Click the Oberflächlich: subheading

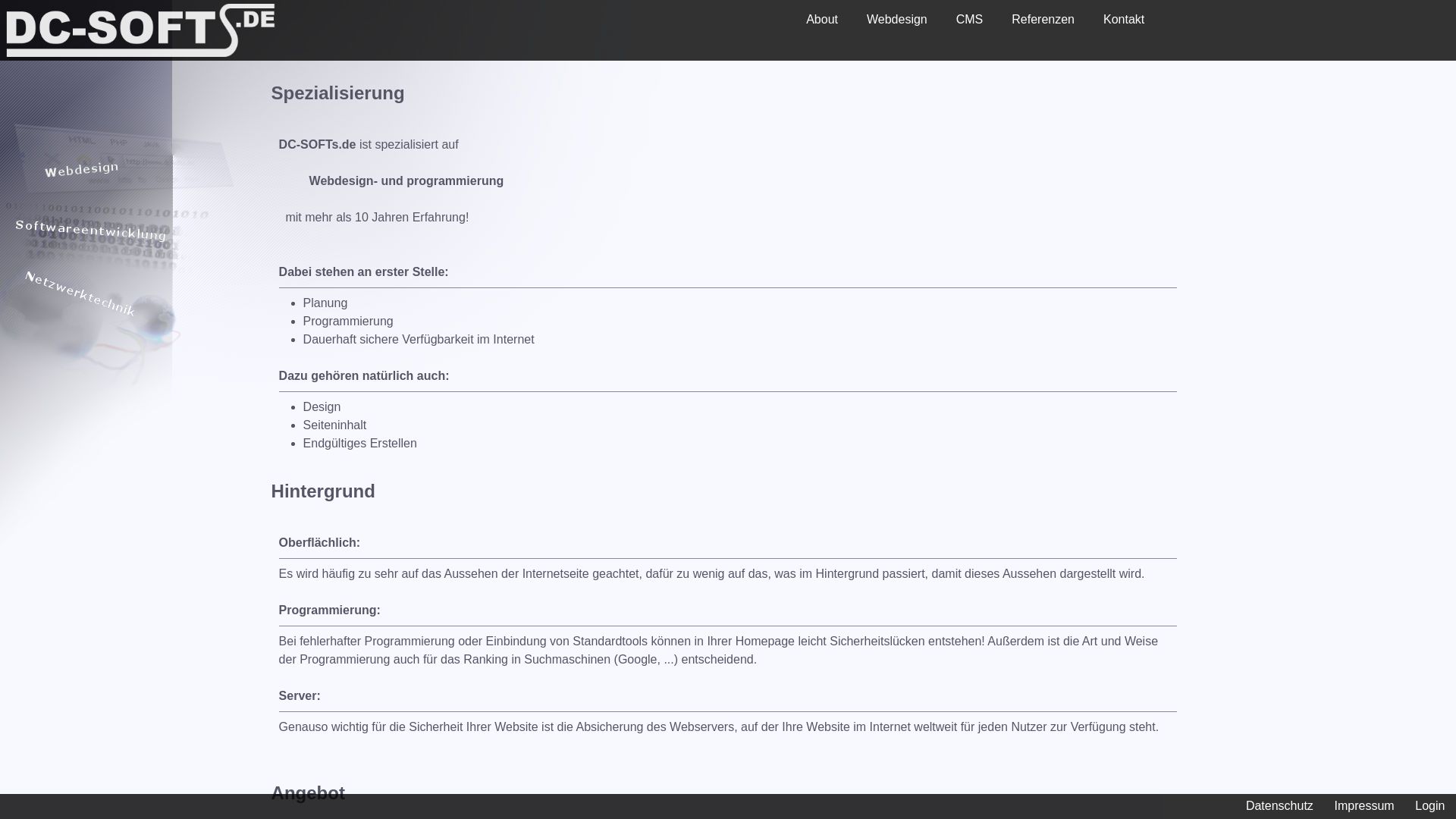pos(318,543)
